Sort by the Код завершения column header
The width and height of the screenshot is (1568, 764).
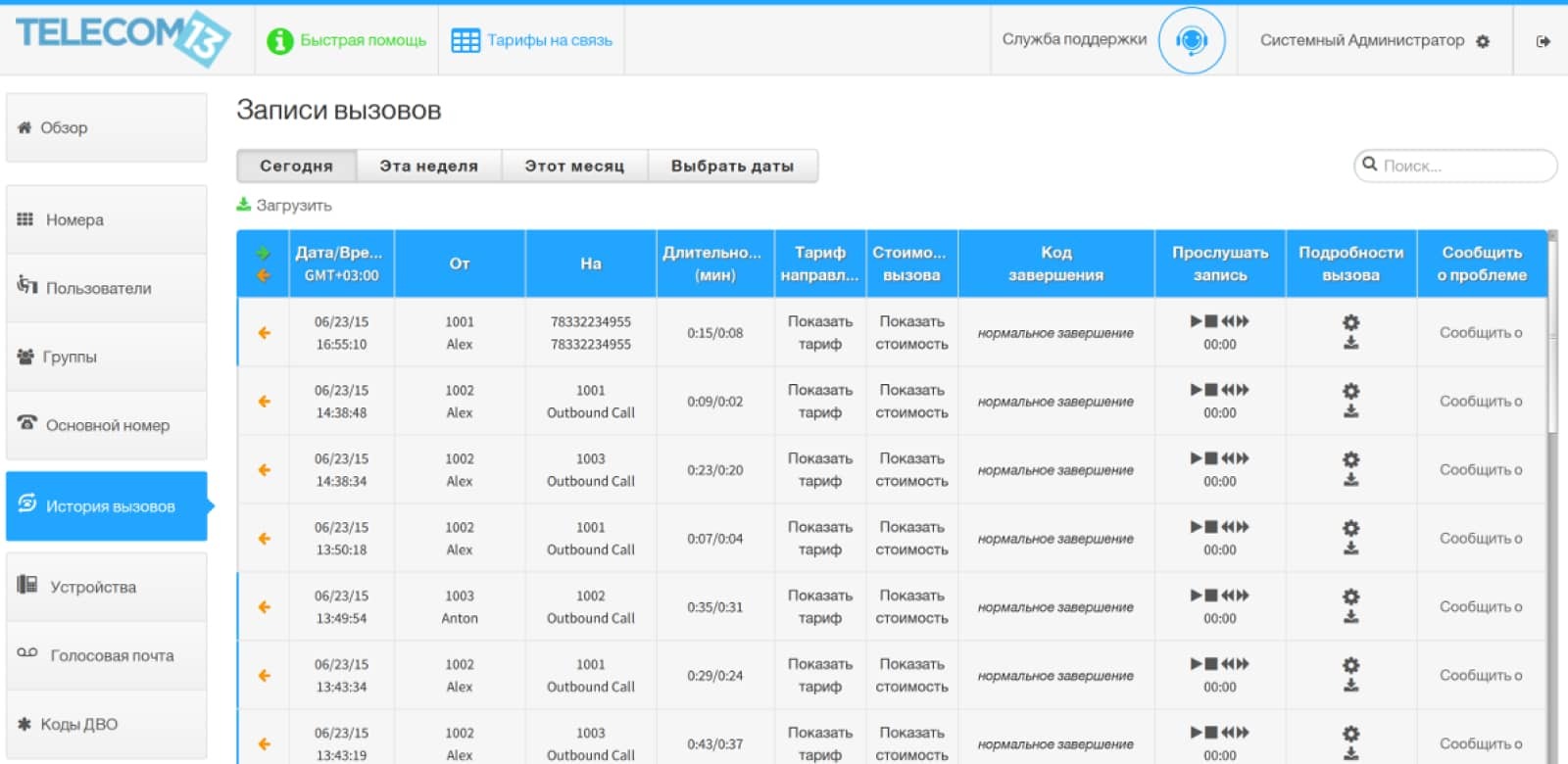coord(1055,263)
